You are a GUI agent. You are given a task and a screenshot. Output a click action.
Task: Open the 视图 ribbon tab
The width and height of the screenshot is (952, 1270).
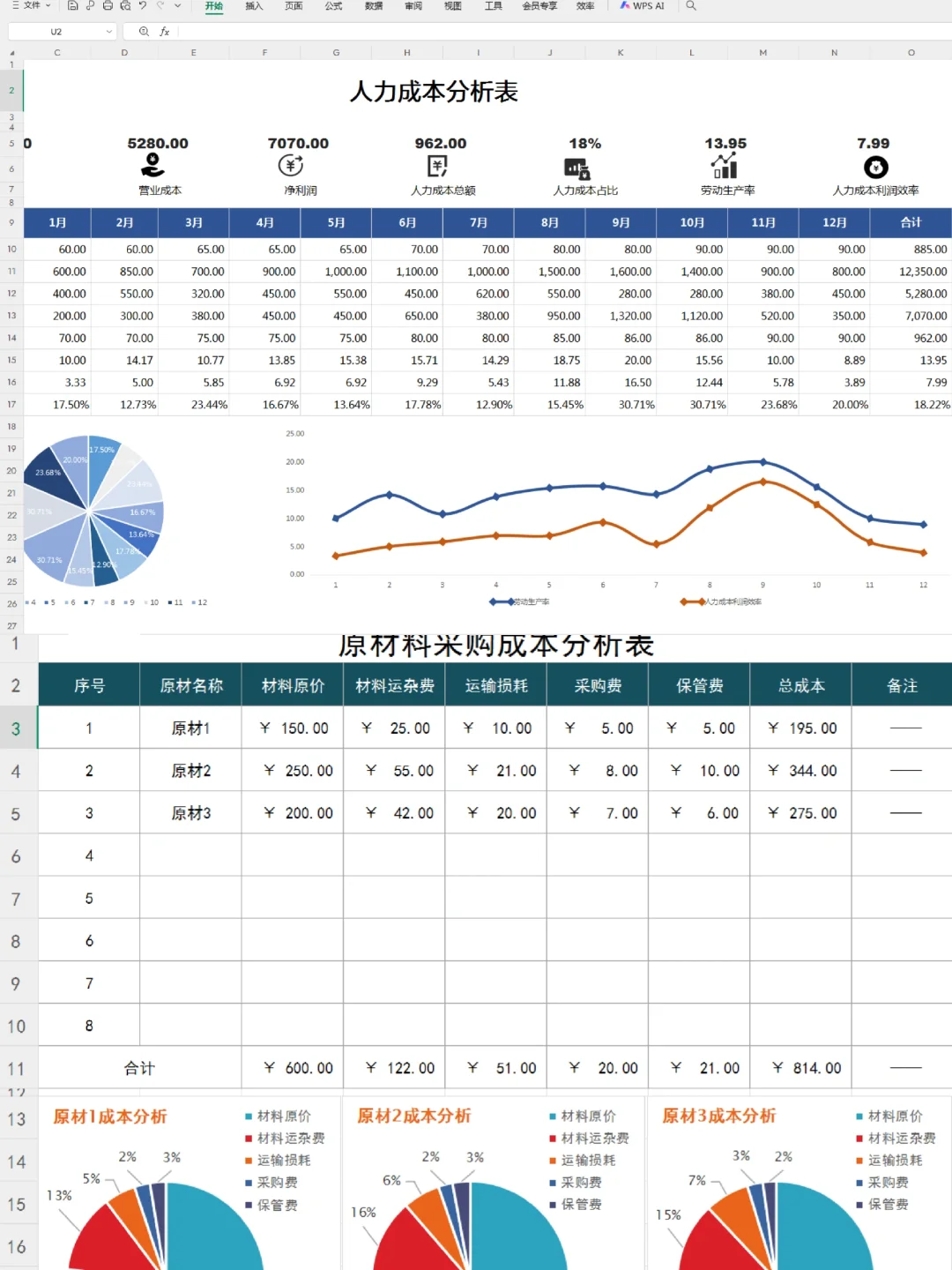pyautogui.click(x=453, y=6)
